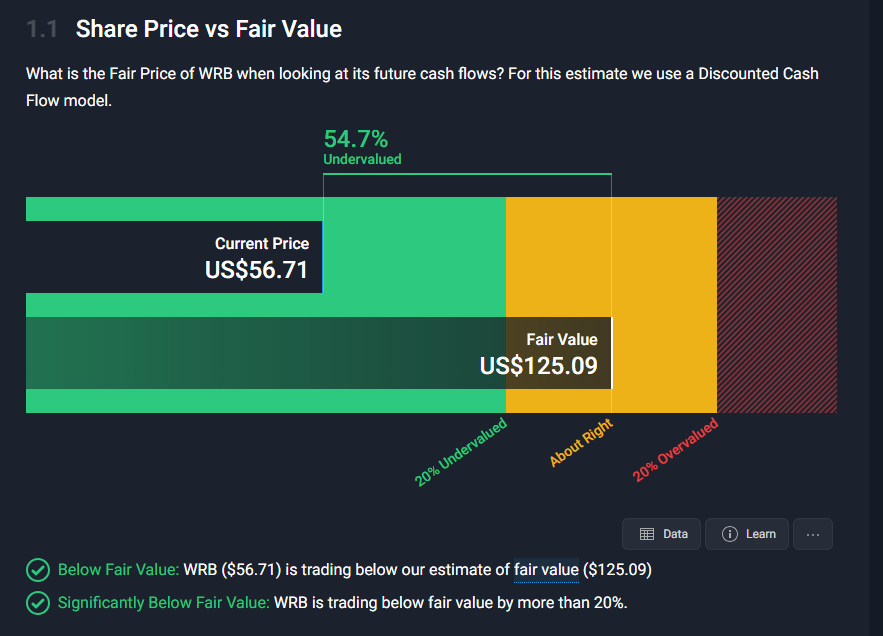This screenshot has width=883, height=636.
Task: Click the 54.7% Undervalued label
Action: click(x=361, y=146)
